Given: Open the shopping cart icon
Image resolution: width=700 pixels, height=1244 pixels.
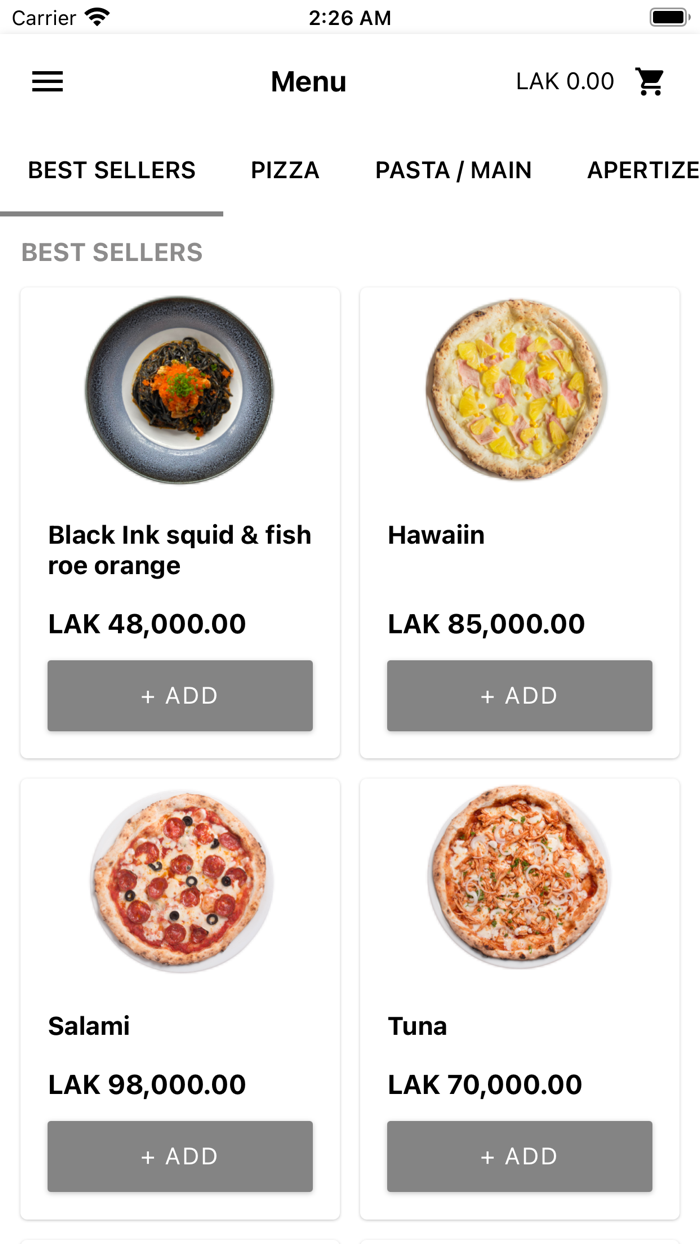Looking at the screenshot, I should coord(650,82).
